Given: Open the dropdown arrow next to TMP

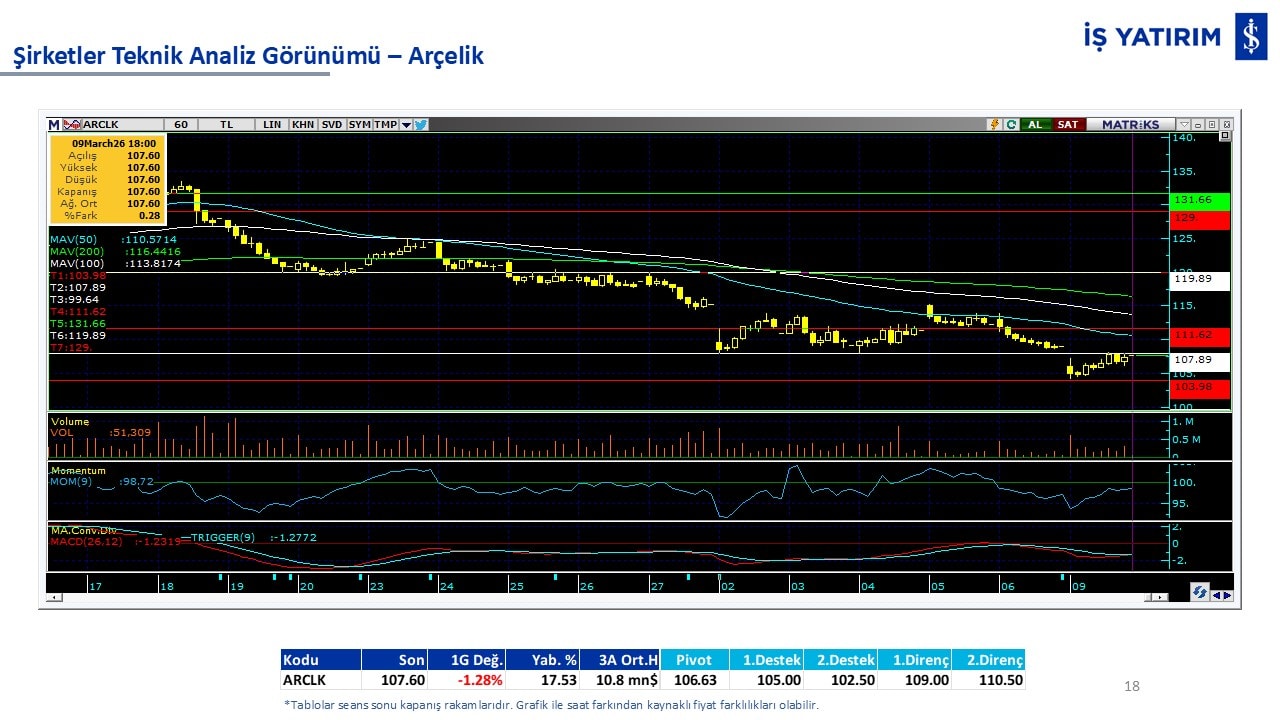Looking at the screenshot, I should point(406,125).
